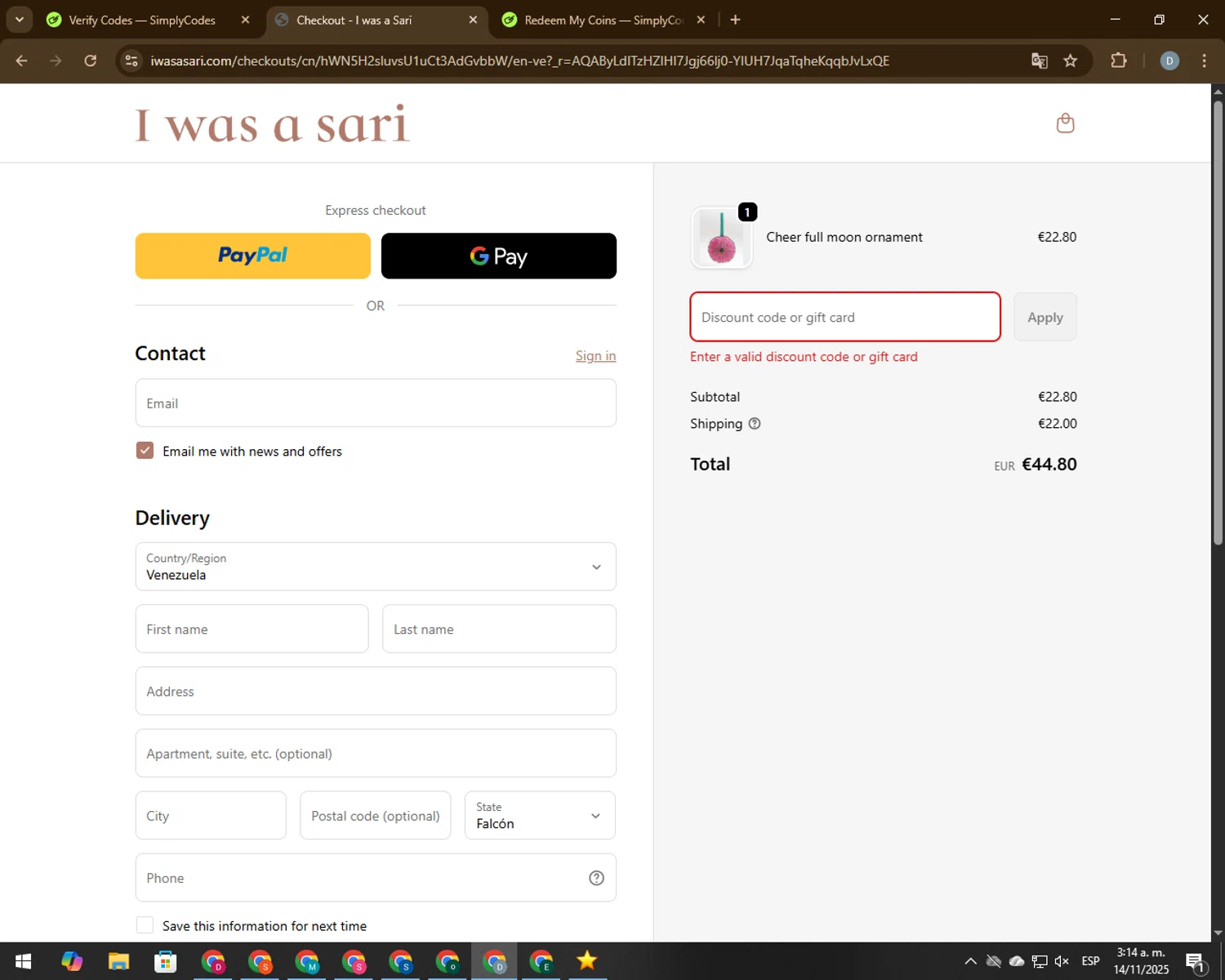Pay with Google Pay express checkout
The image size is (1225, 980).
click(499, 256)
